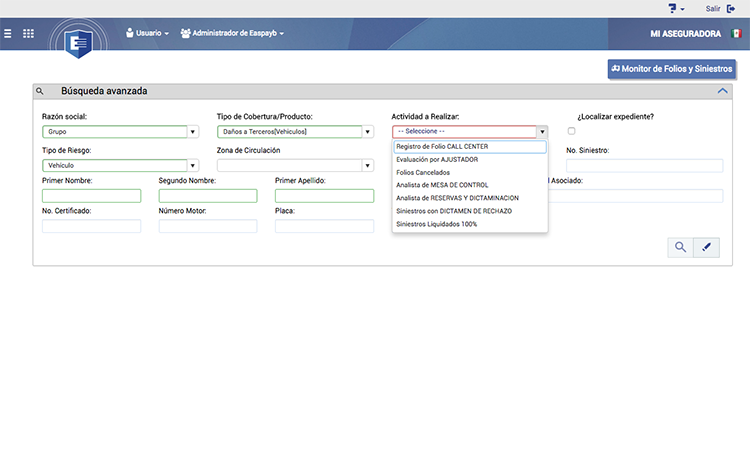750x461 pixels.
Task: Click the Mexico flag icon
Action: [736, 33]
